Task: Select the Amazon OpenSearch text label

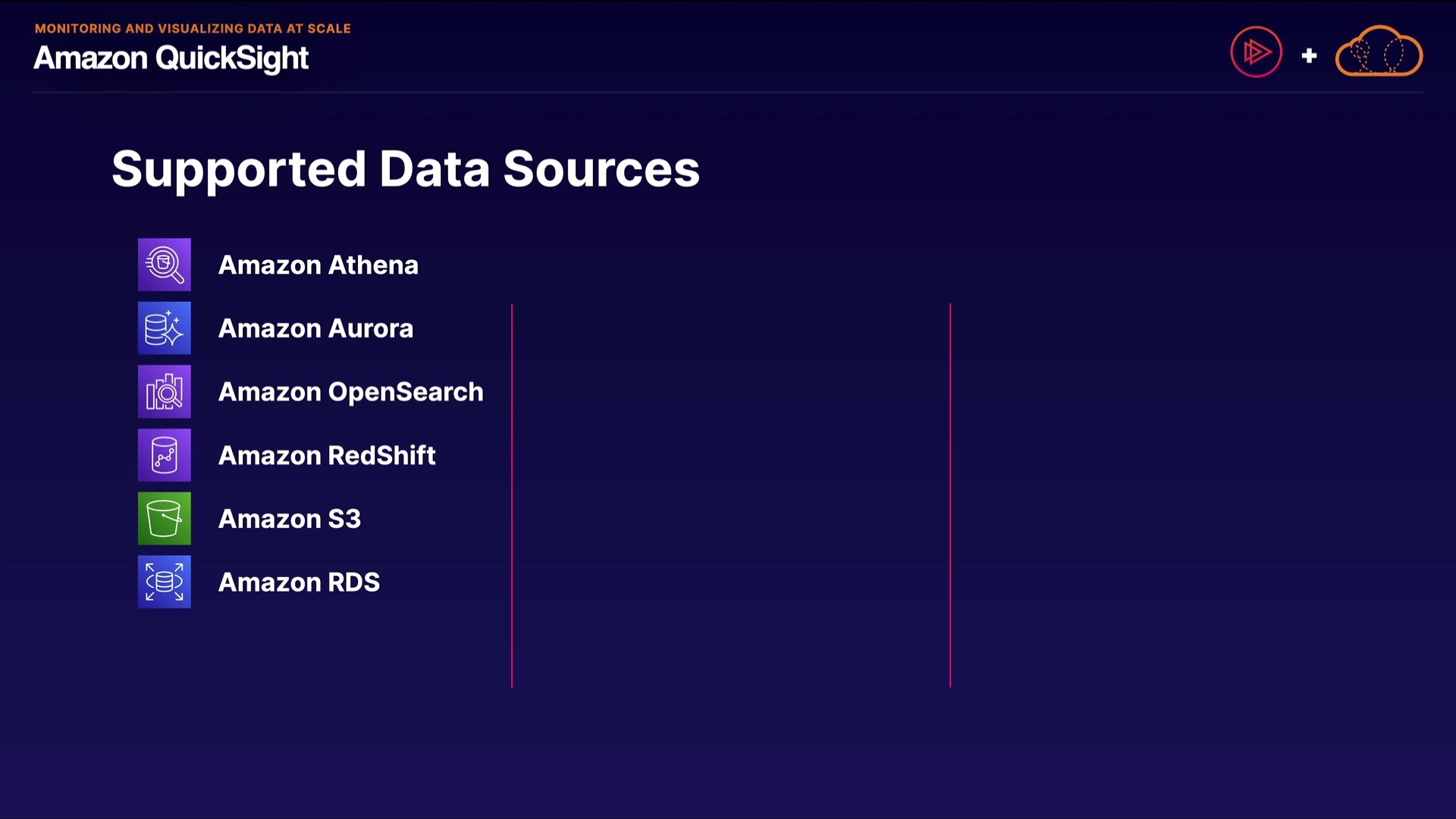Action: tap(350, 392)
